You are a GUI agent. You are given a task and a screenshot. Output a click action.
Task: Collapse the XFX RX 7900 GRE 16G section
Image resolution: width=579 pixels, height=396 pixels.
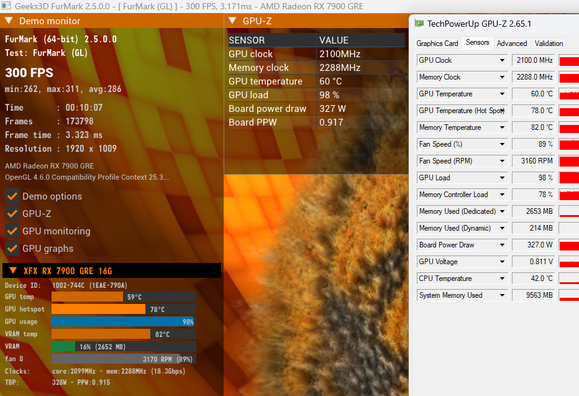pos(13,270)
